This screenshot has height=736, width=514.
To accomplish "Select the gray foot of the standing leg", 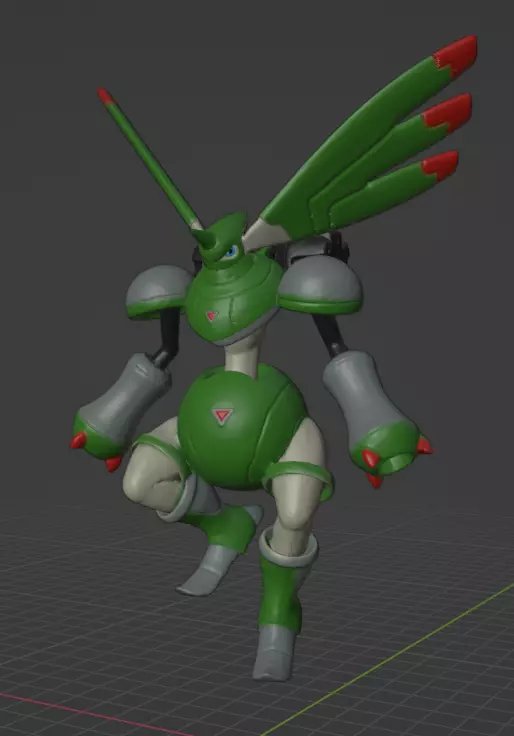I will tap(274, 652).
